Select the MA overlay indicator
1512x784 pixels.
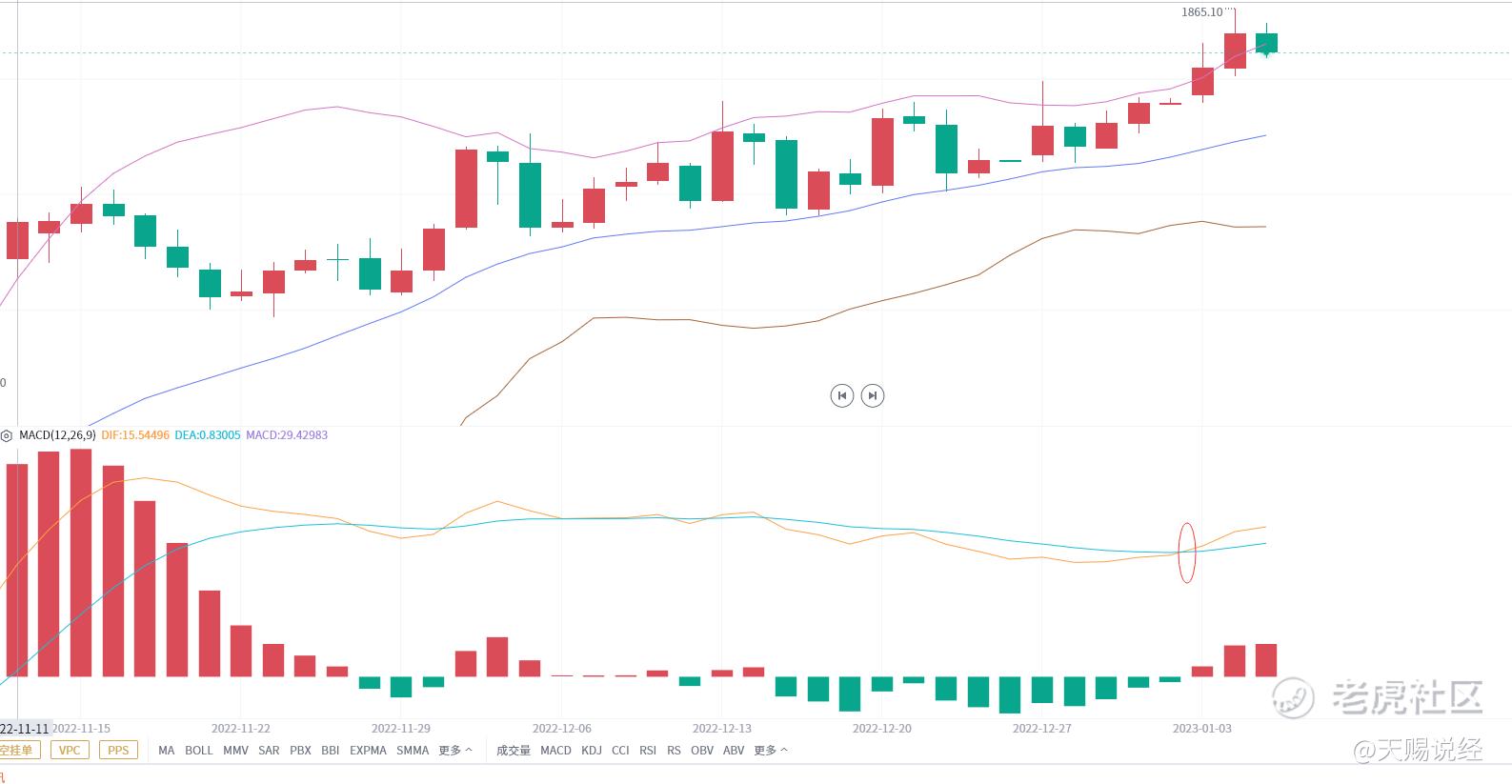click(167, 751)
